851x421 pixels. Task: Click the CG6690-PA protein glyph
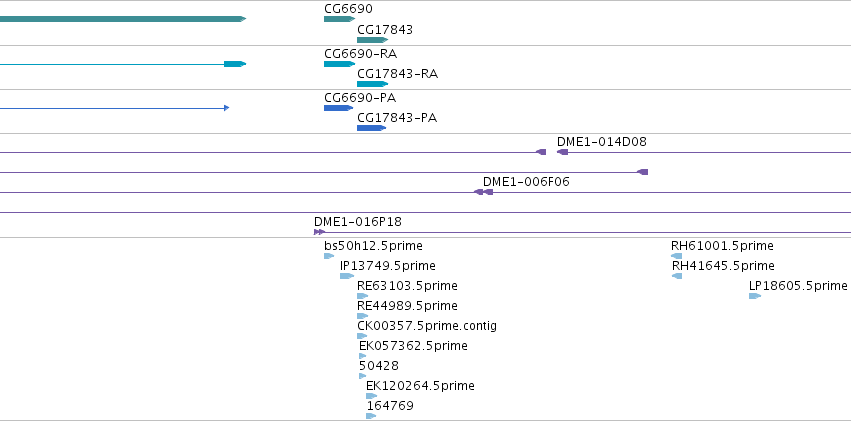pyautogui.click(x=338, y=107)
